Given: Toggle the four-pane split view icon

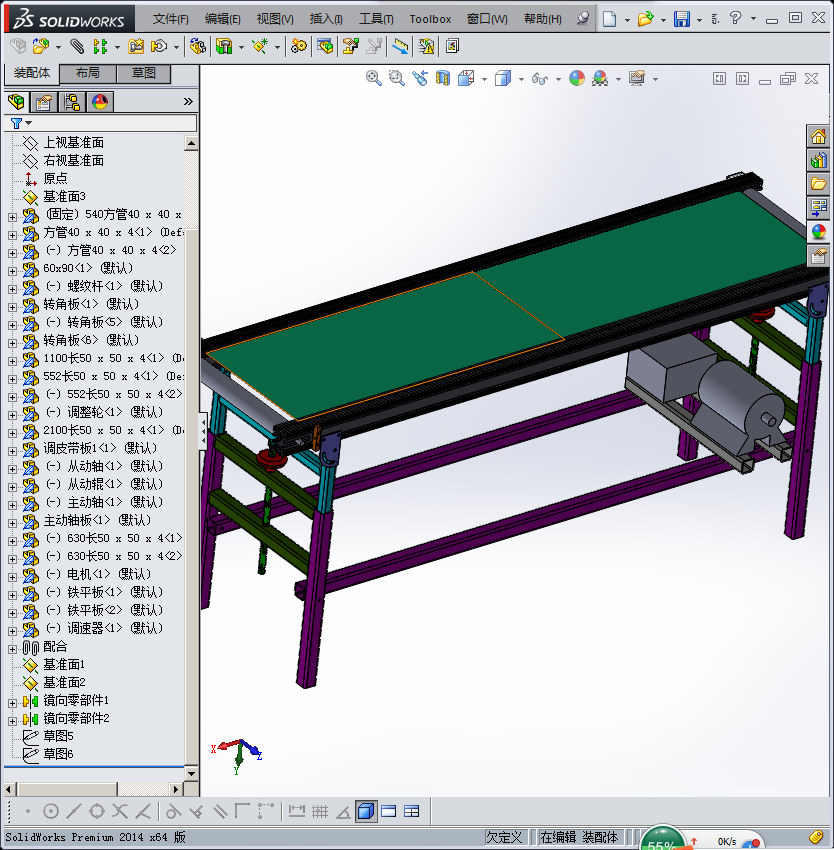Looking at the screenshot, I should point(412,811).
